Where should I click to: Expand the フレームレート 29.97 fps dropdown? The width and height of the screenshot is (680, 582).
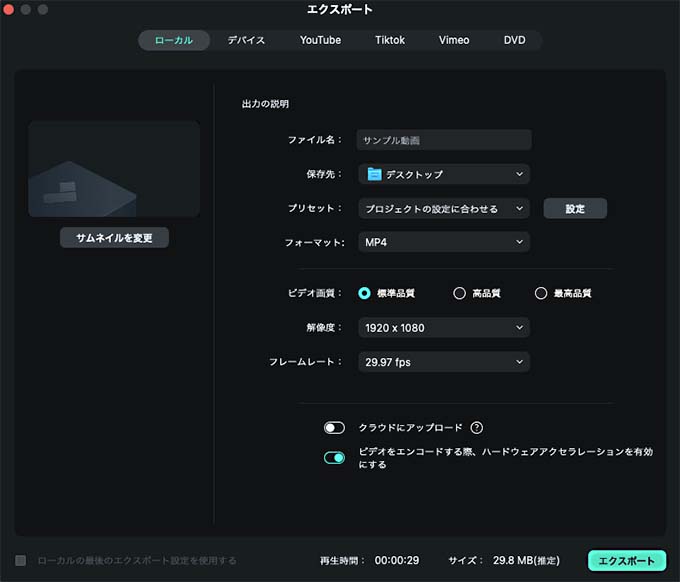pyautogui.click(x=444, y=362)
